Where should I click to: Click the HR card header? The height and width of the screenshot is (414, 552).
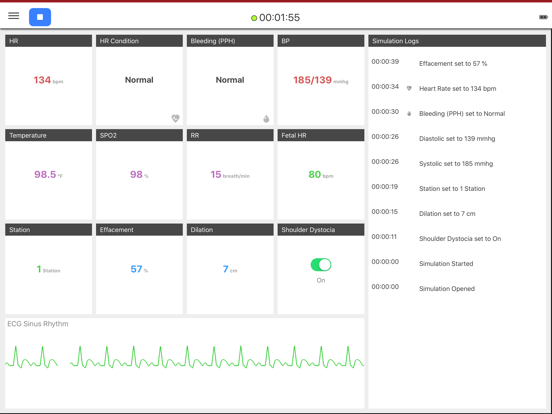coord(48,41)
